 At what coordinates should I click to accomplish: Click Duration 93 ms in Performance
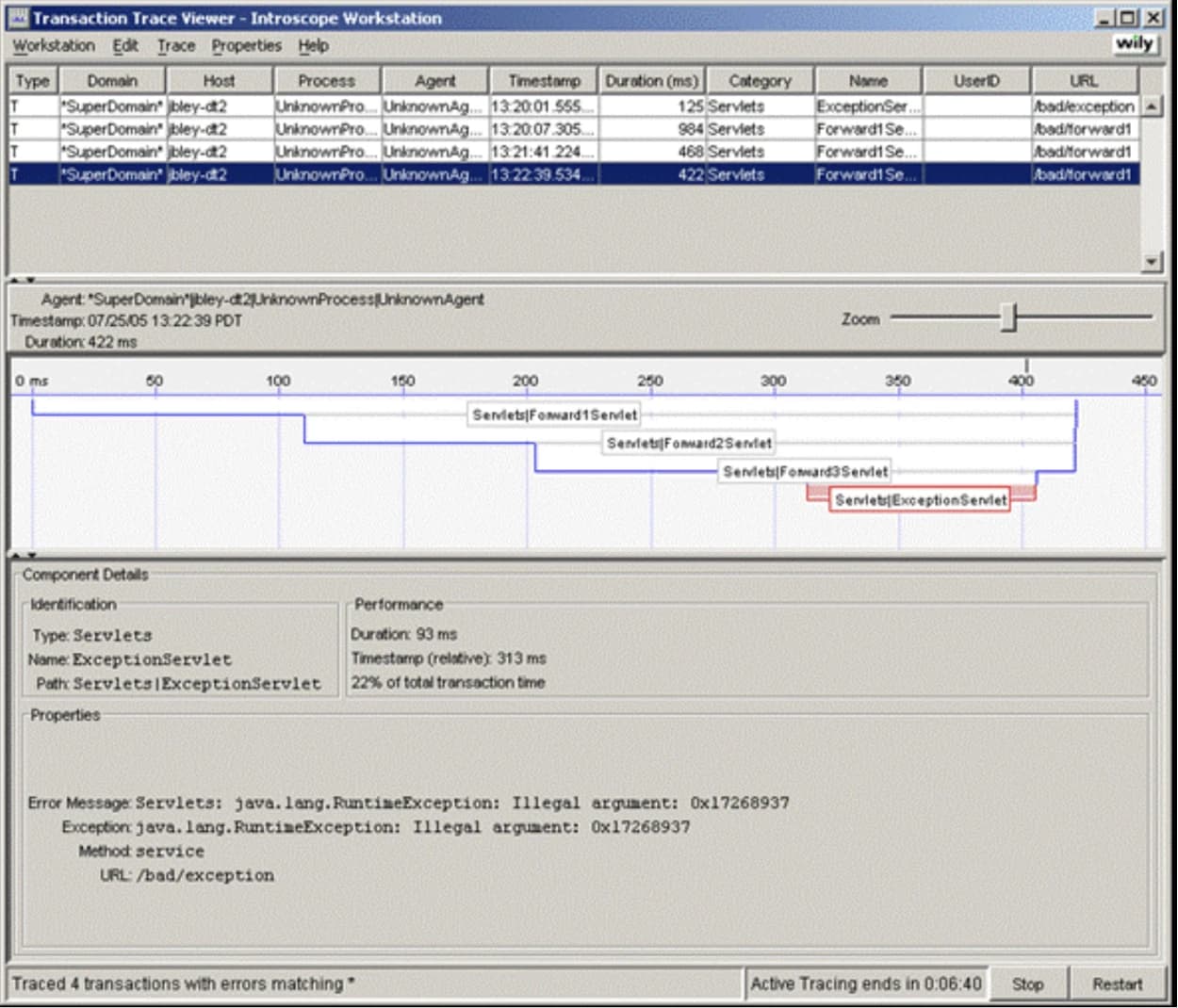pos(404,634)
